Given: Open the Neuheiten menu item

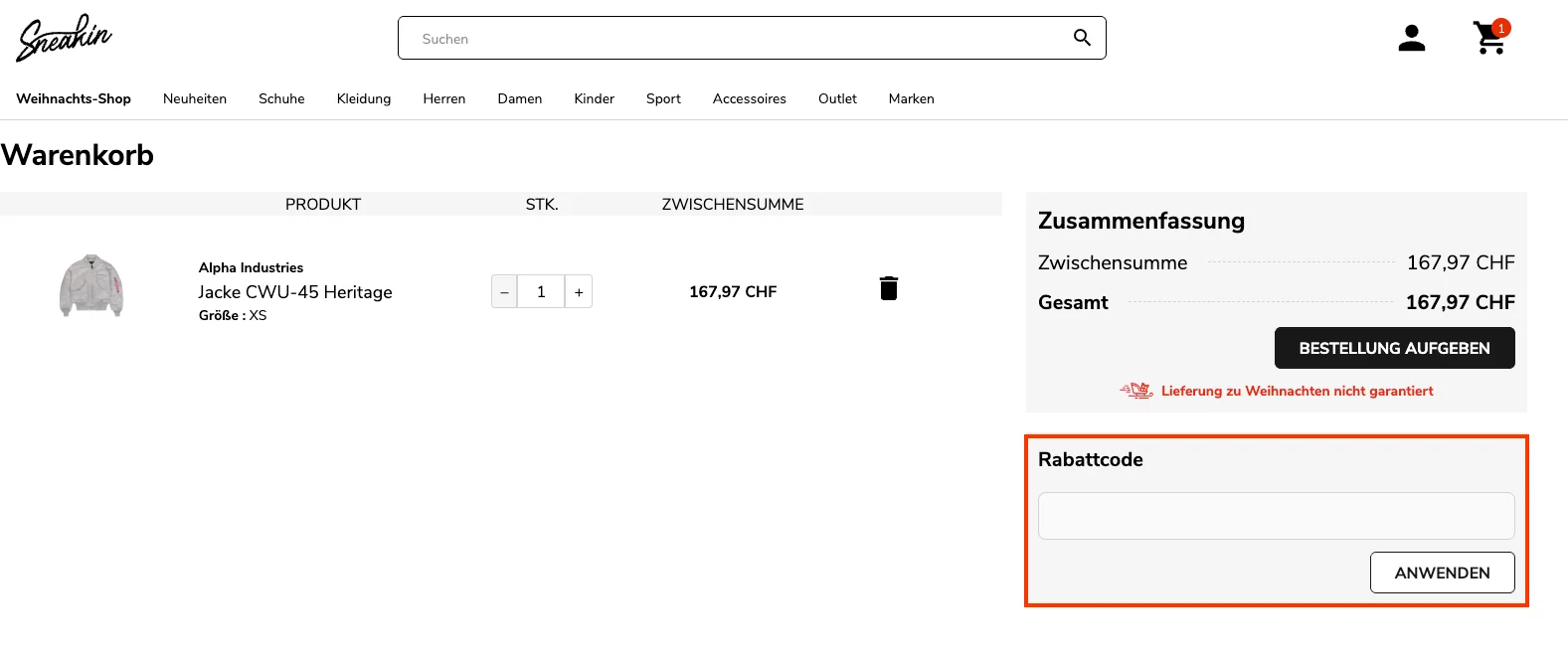Looking at the screenshot, I should click(x=195, y=98).
